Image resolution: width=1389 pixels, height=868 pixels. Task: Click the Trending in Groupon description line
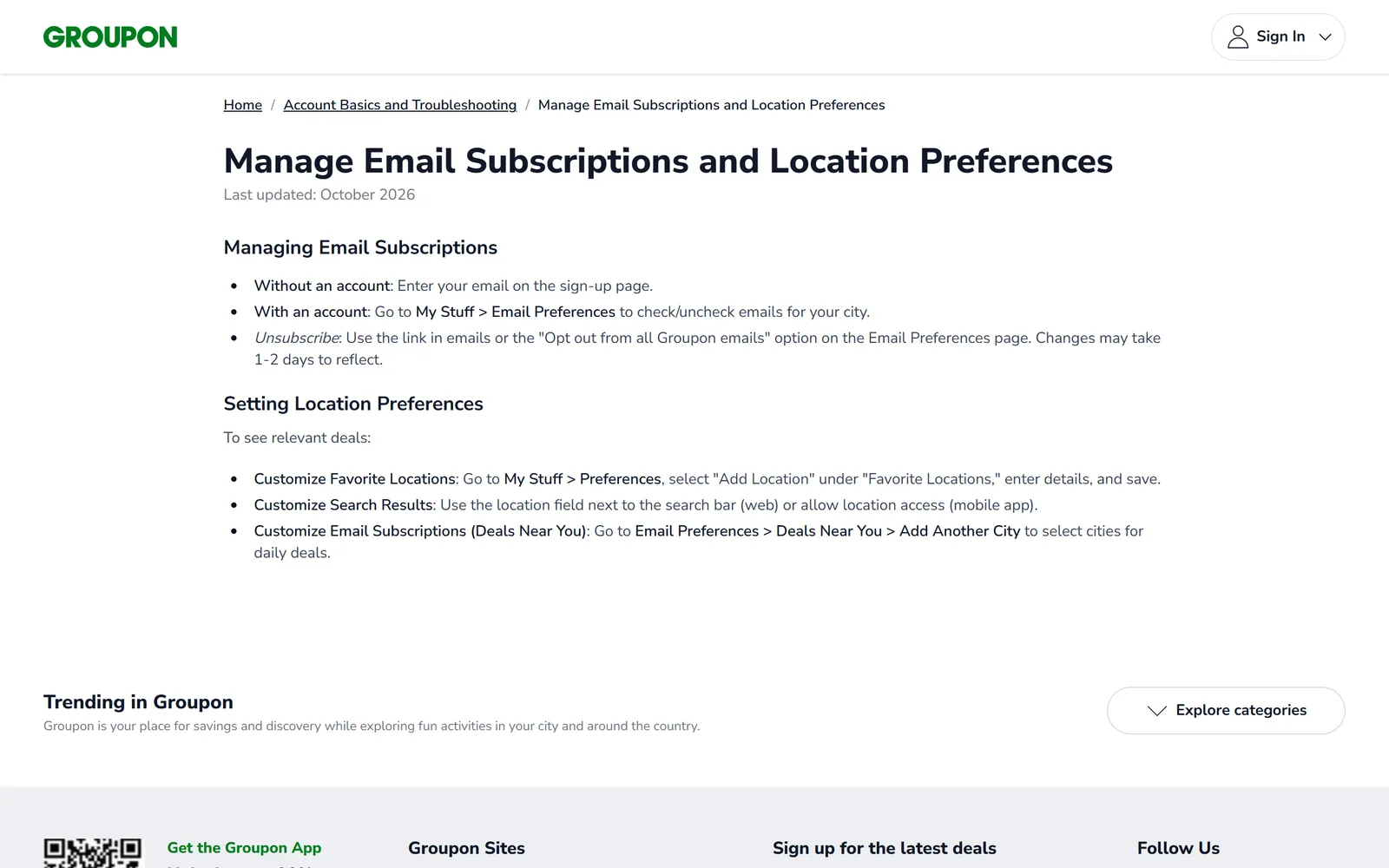click(x=372, y=726)
